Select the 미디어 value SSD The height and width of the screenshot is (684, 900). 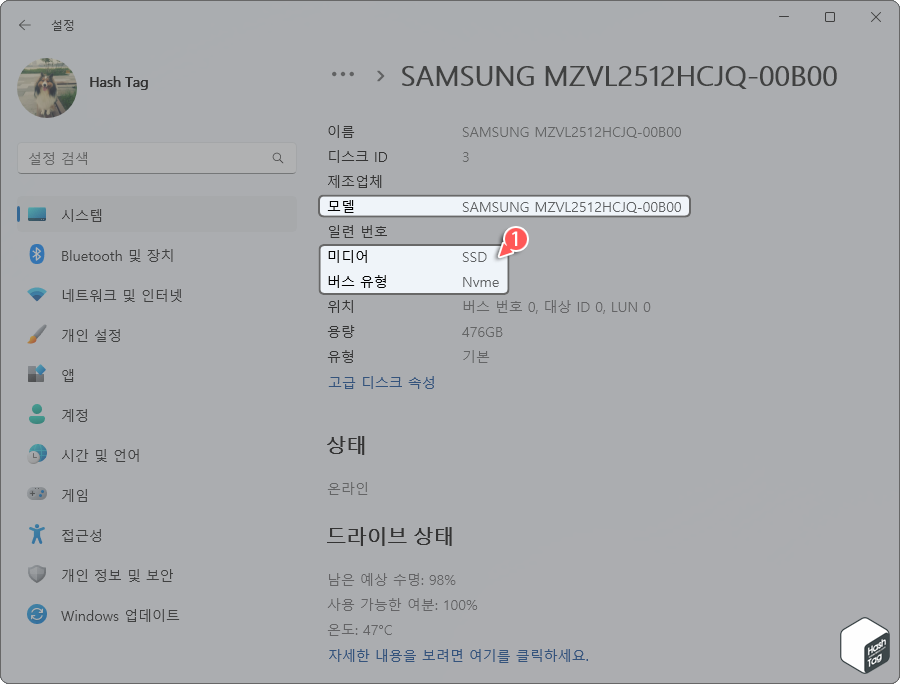coord(474,257)
